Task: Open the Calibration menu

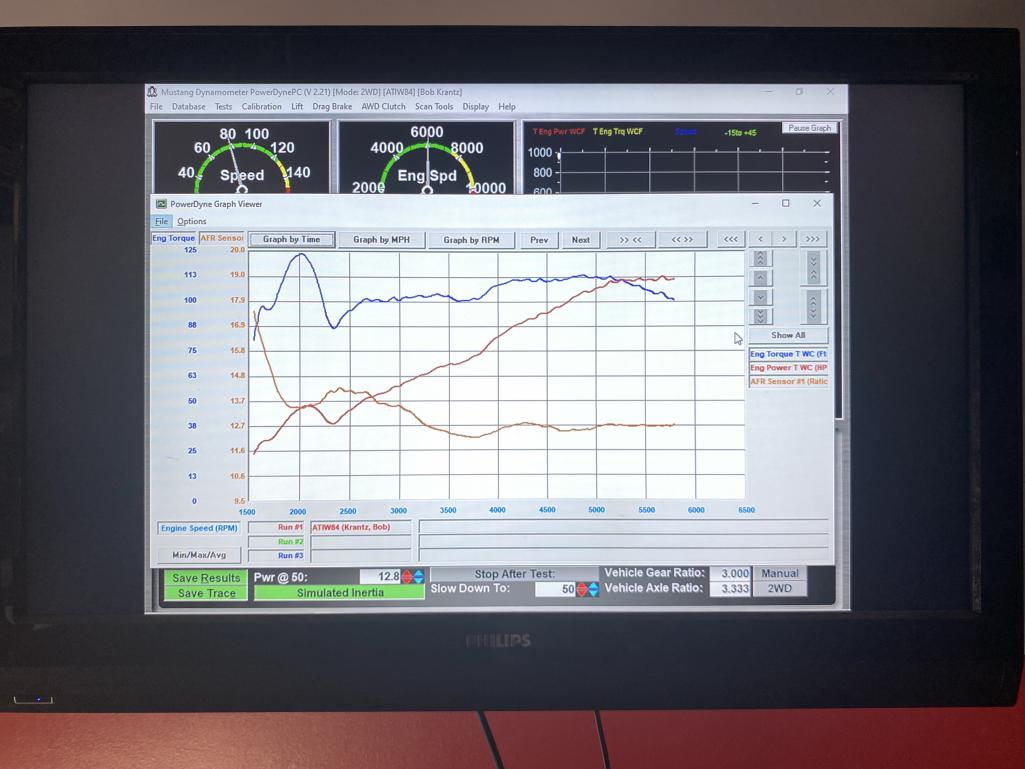Action: 261,107
